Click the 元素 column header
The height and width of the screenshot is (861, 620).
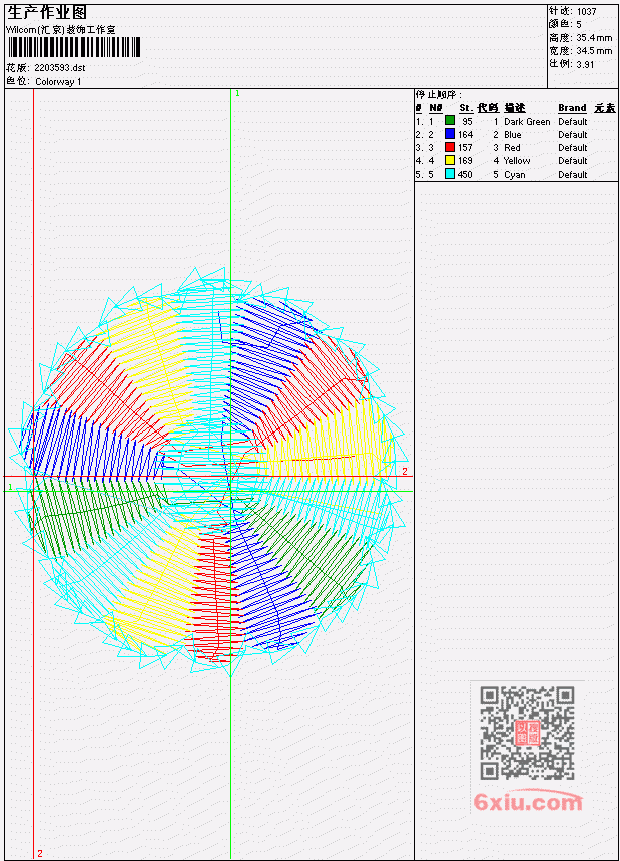click(x=605, y=108)
